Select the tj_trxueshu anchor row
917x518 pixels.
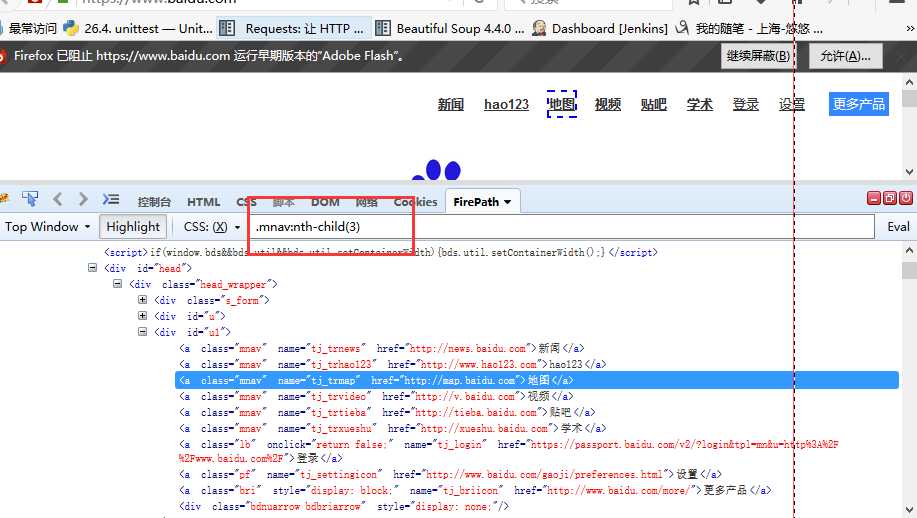(x=392, y=428)
